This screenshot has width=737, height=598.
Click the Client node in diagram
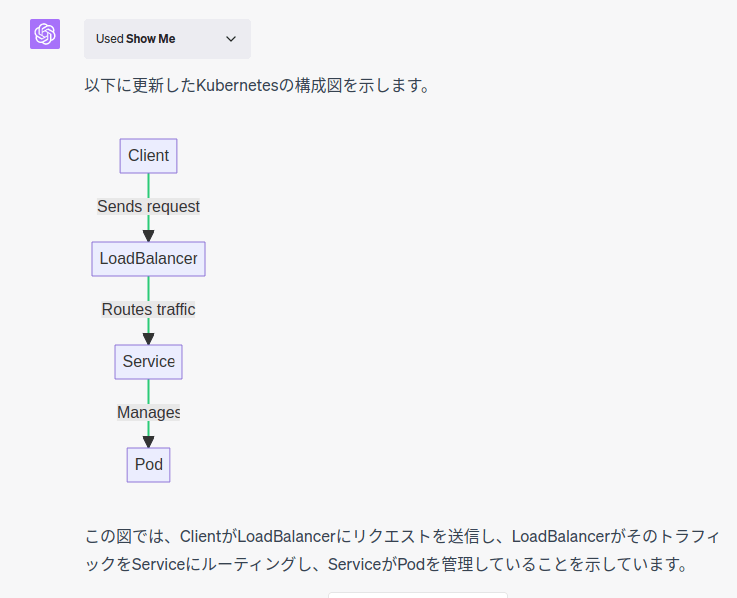click(x=149, y=156)
